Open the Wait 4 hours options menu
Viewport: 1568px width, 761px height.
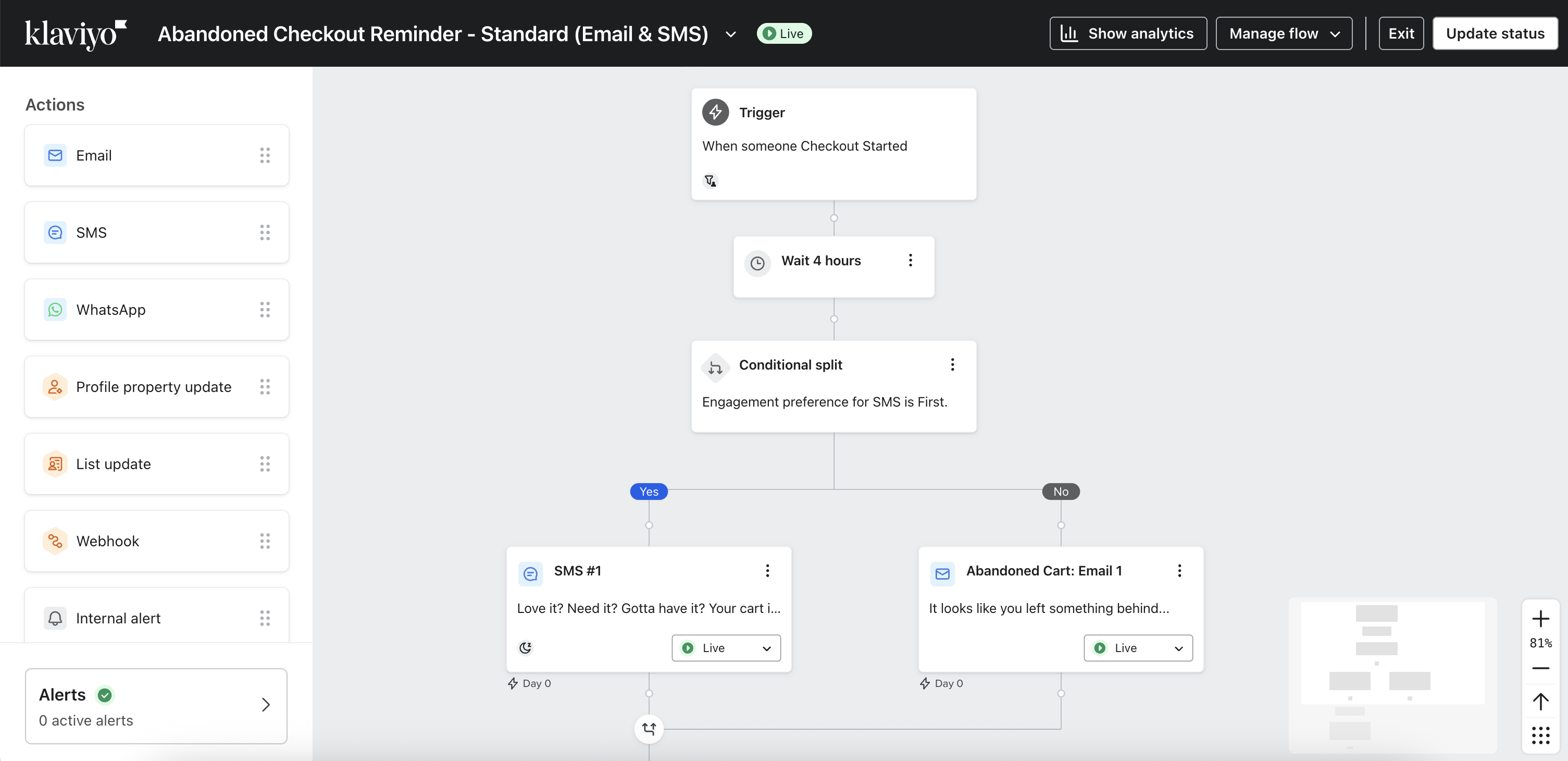coord(910,260)
